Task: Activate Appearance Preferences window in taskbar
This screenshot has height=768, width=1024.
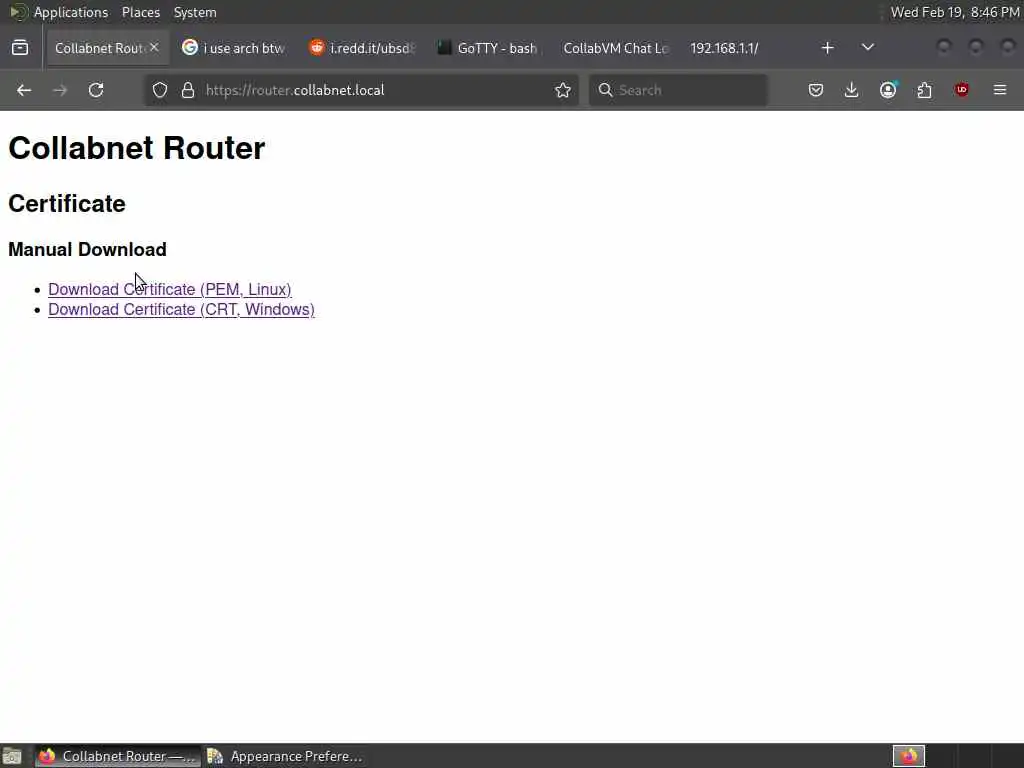Action: tap(285, 756)
